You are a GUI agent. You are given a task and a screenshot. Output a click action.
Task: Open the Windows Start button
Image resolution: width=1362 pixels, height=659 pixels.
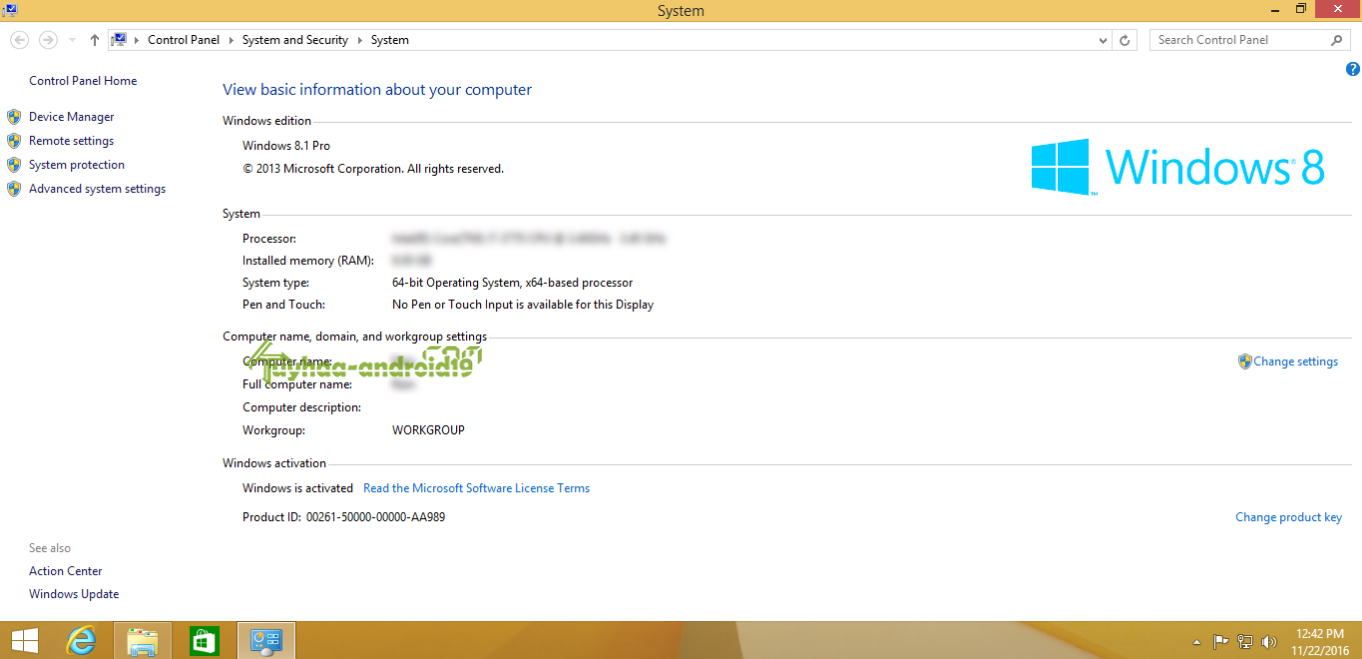[x=23, y=641]
